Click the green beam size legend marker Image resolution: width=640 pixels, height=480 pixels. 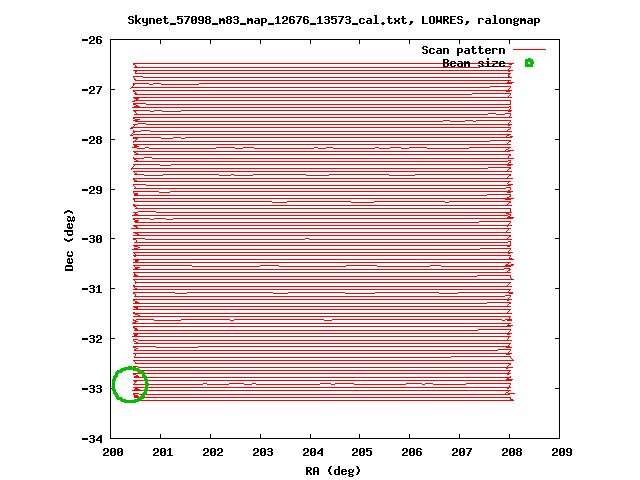click(529, 63)
